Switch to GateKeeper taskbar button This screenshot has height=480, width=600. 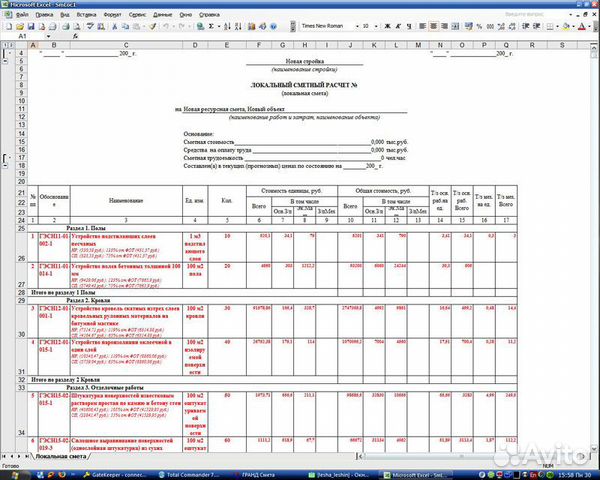(115, 475)
